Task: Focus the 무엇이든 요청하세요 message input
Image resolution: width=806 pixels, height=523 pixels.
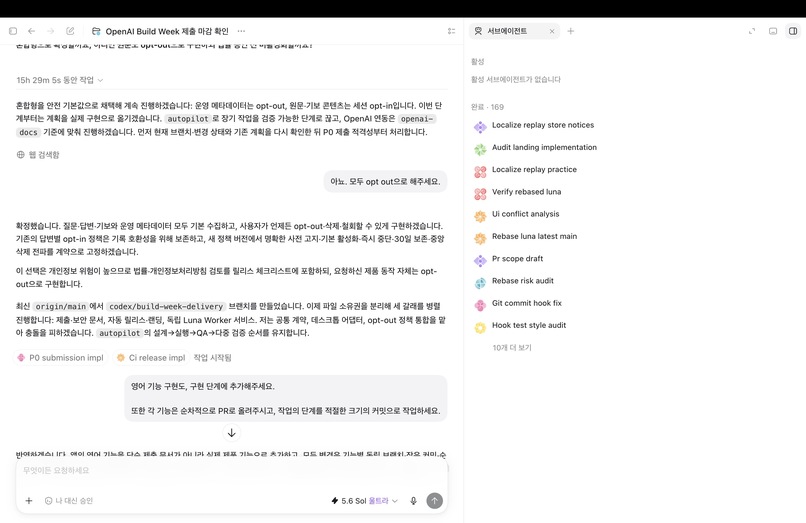Action: (231, 471)
